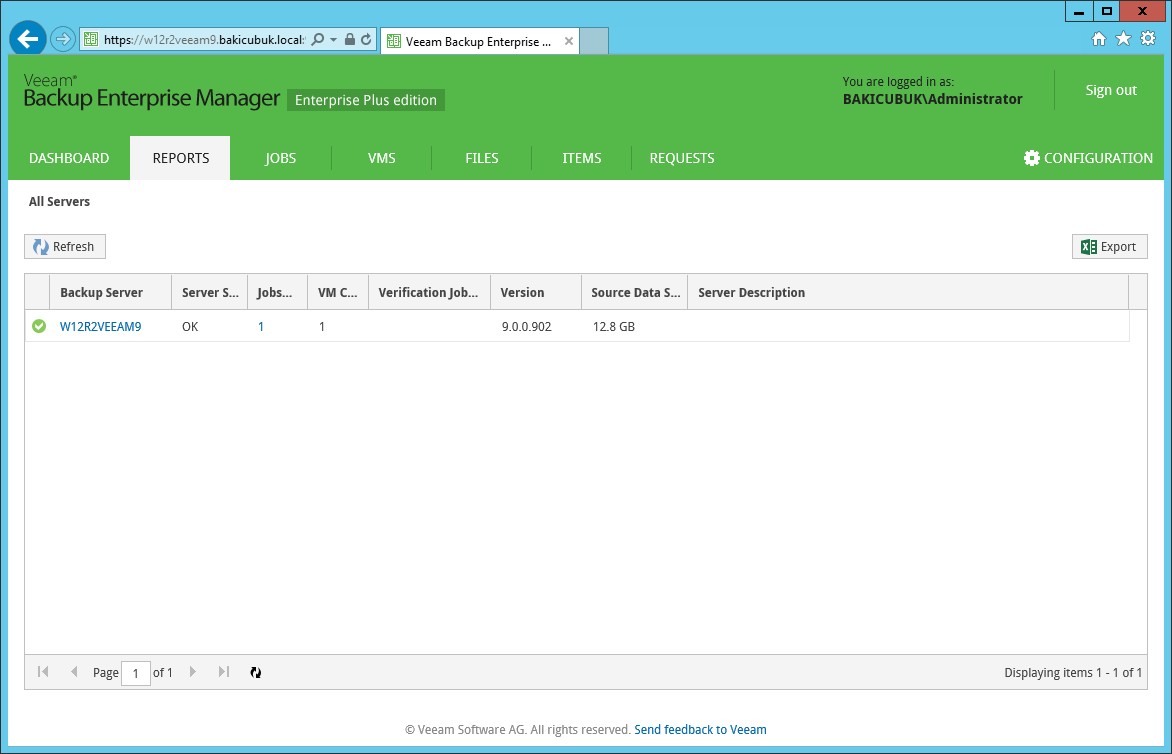Click version cell 9.0.0.902

click(526, 327)
